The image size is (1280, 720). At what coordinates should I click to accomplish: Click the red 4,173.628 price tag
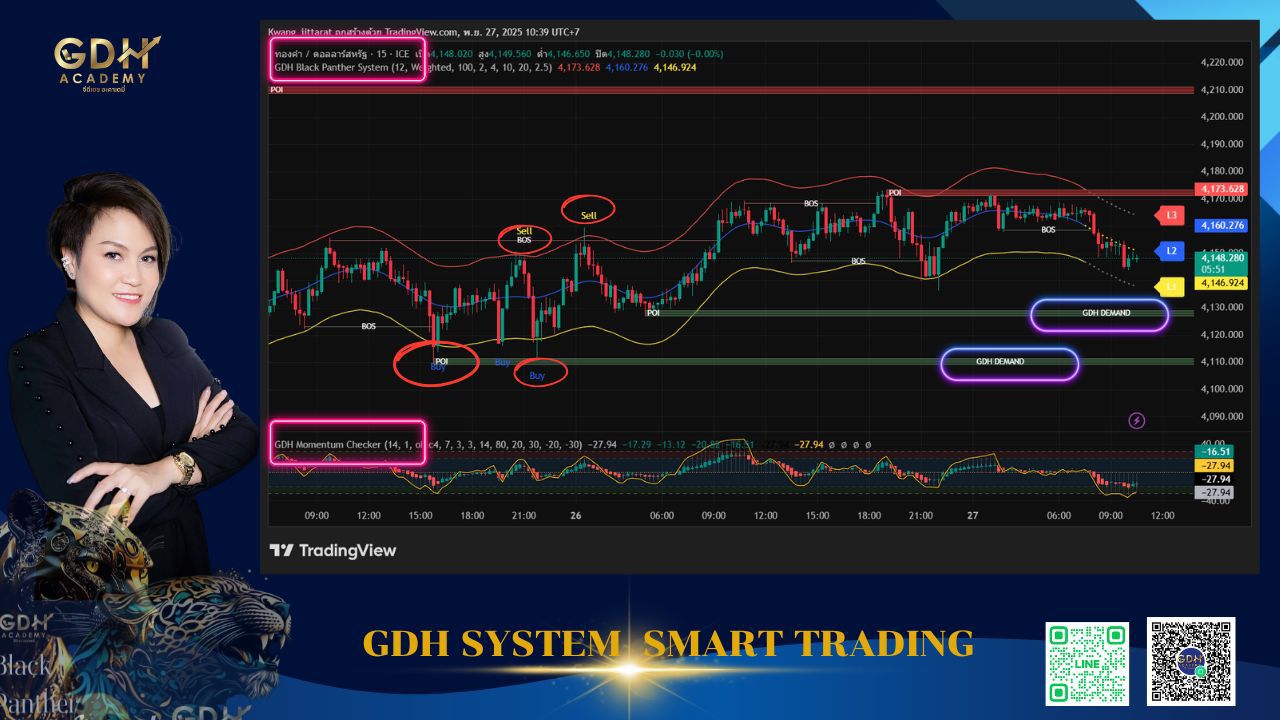[1220, 189]
